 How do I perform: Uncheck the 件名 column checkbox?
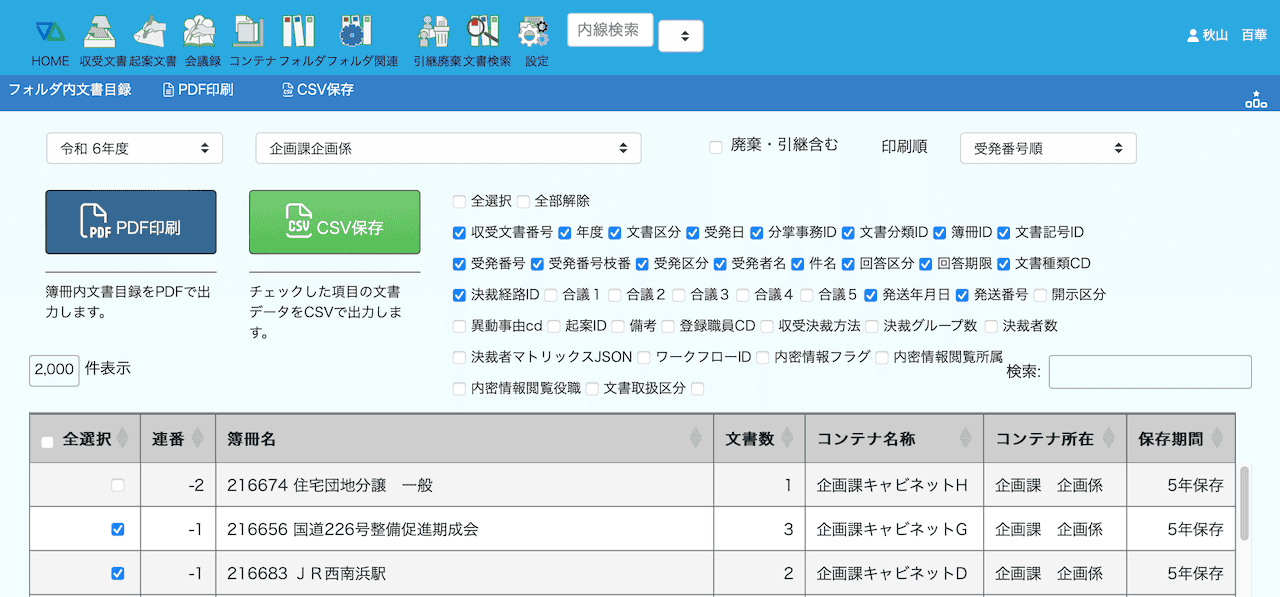point(798,264)
